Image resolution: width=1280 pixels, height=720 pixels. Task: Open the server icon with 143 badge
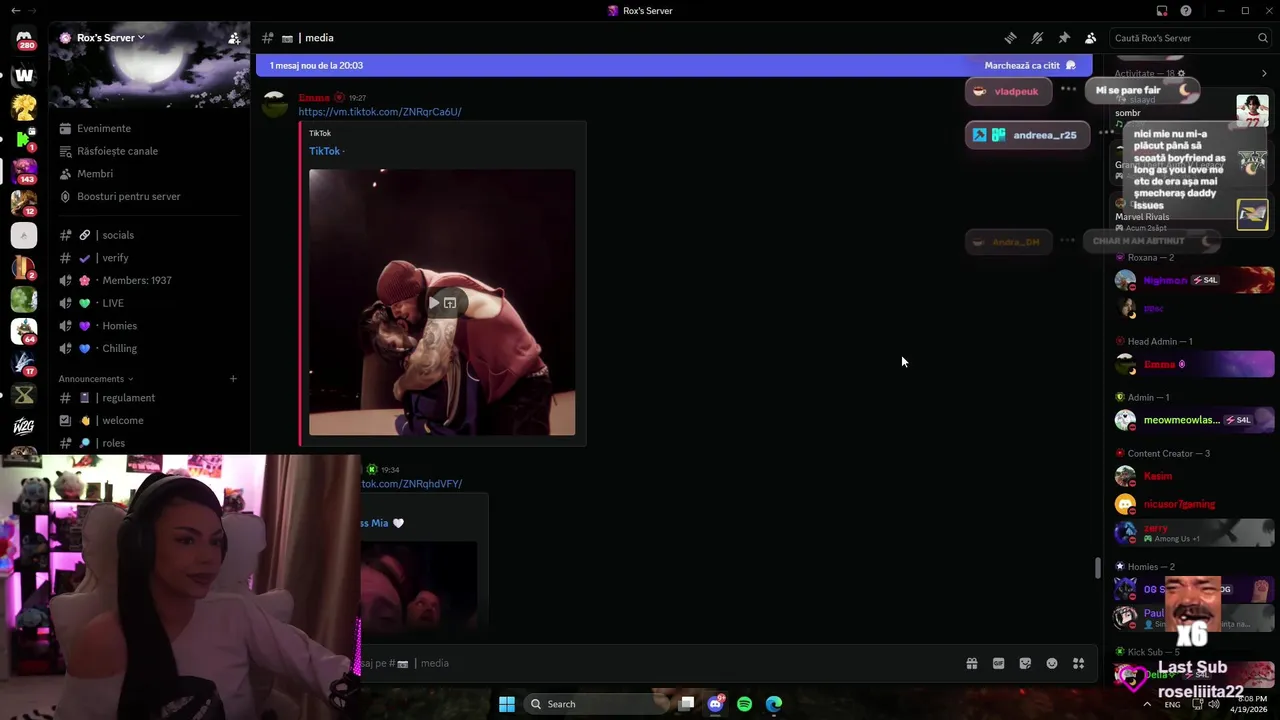click(24, 171)
